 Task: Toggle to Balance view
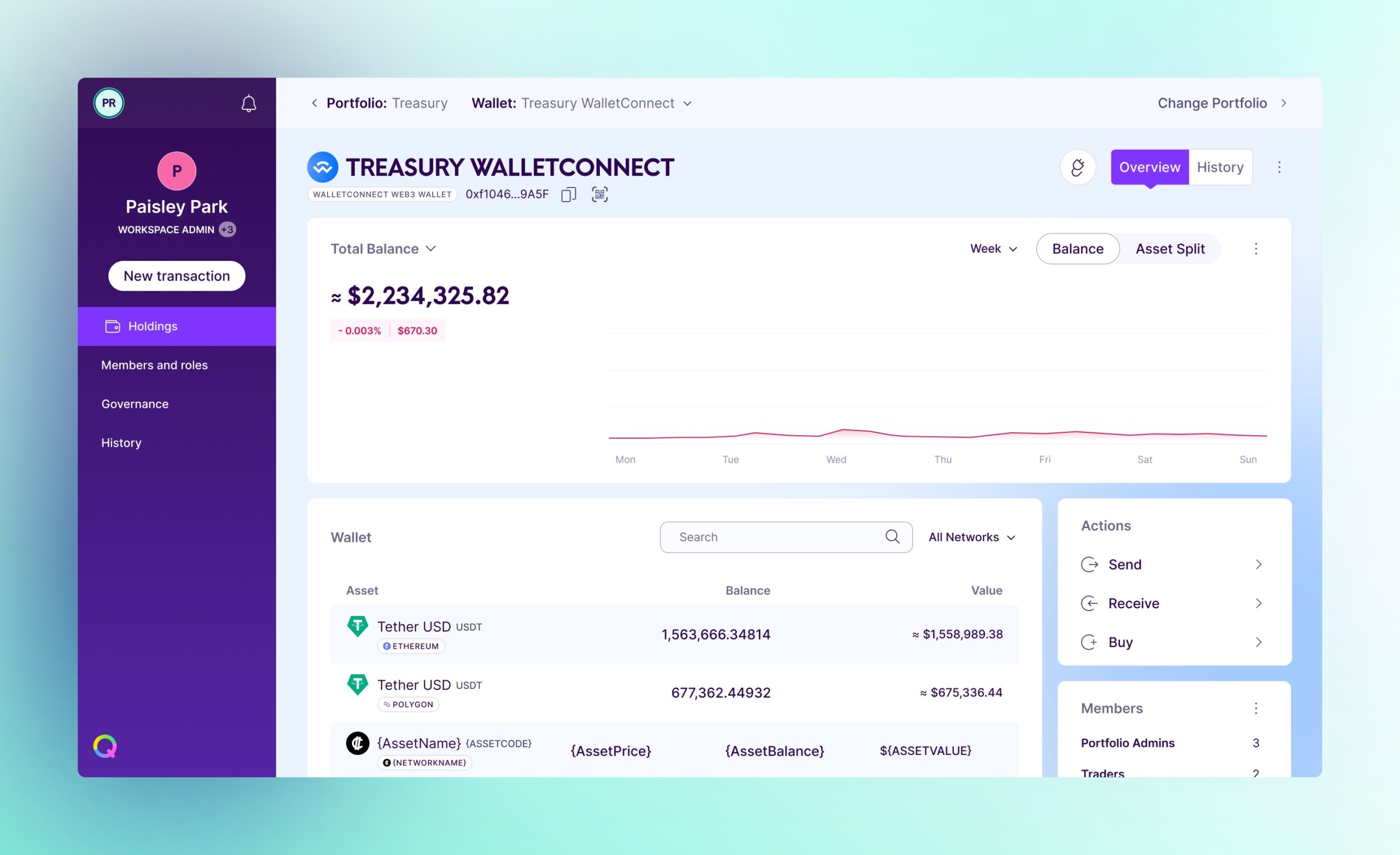pos(1078,248)
